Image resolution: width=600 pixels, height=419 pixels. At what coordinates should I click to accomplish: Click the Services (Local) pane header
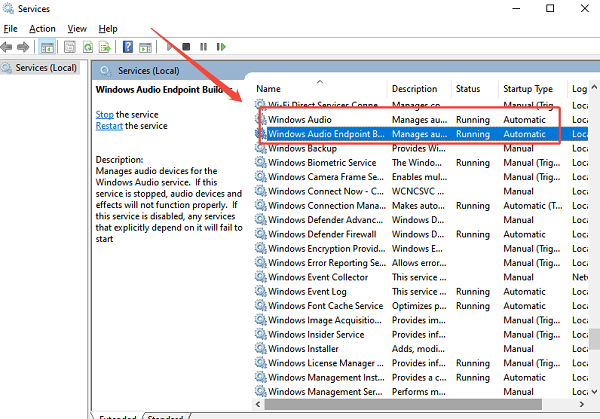(148, 71)
